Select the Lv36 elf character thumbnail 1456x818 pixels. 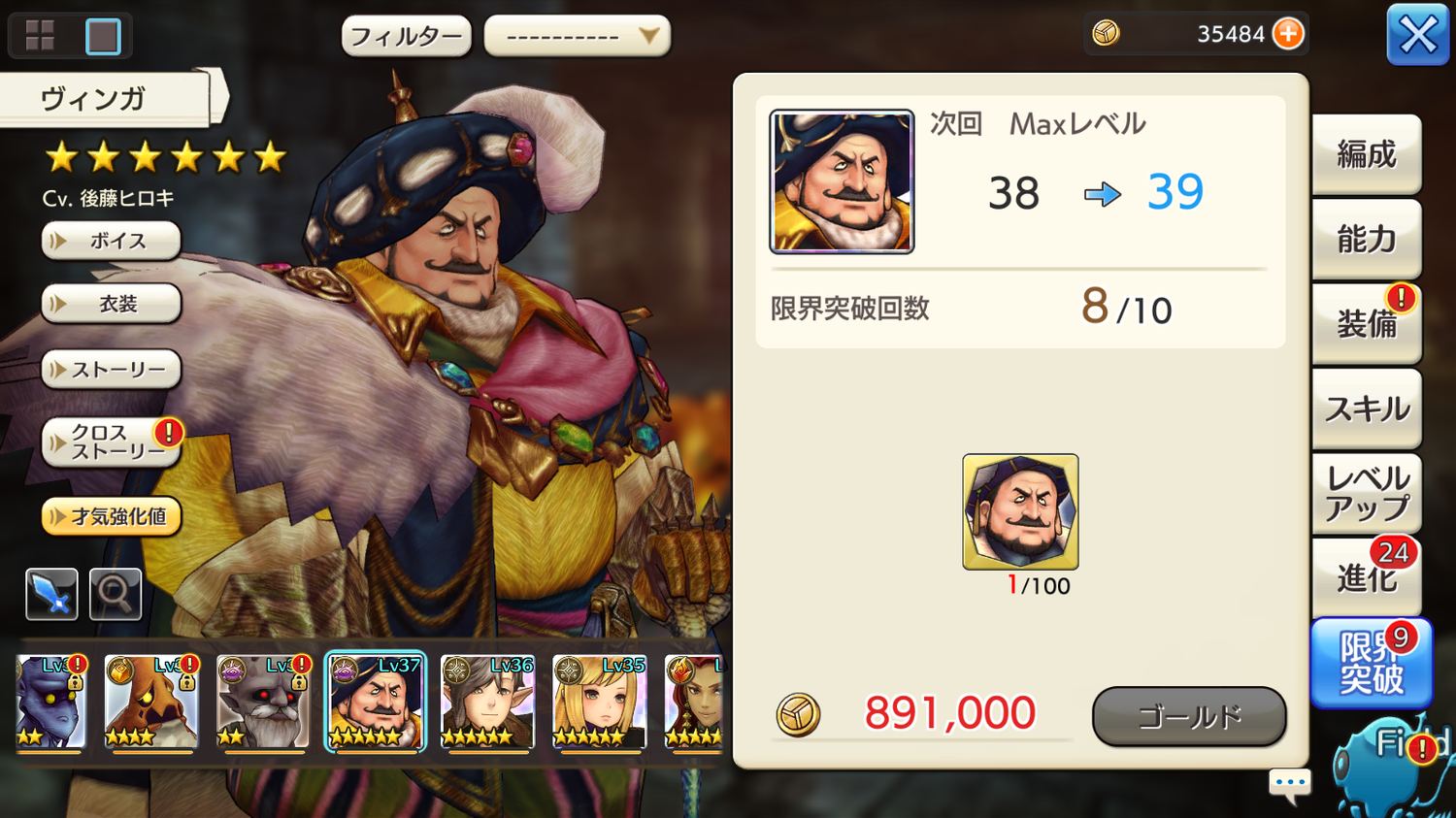pyautogui.click(x=487, y=702)
